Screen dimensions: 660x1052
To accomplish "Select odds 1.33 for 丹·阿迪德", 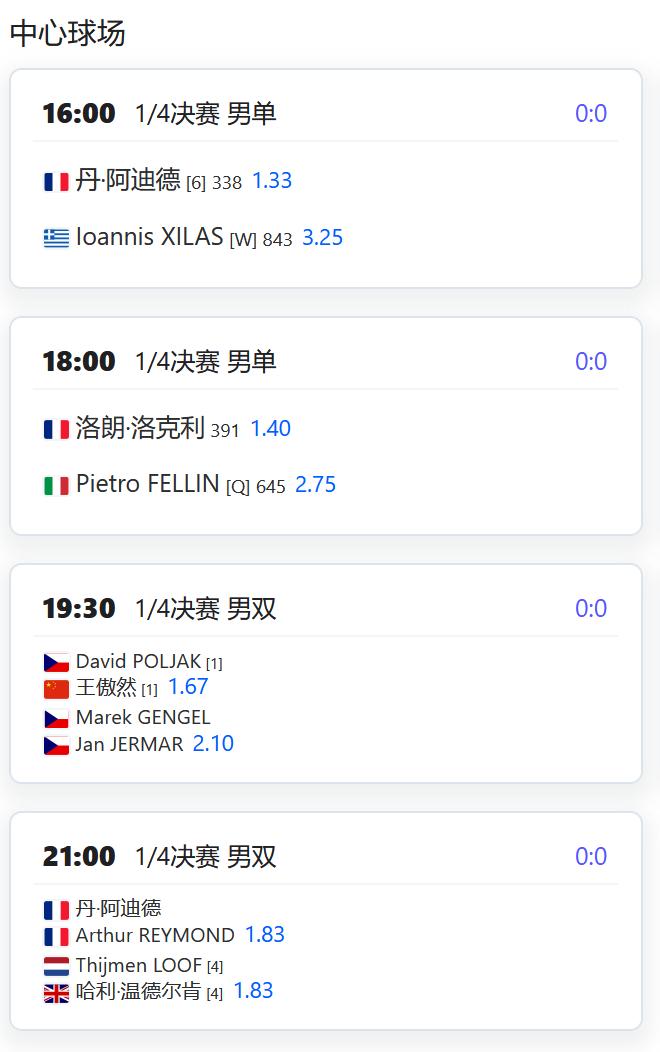I will [x=272, y=180].
